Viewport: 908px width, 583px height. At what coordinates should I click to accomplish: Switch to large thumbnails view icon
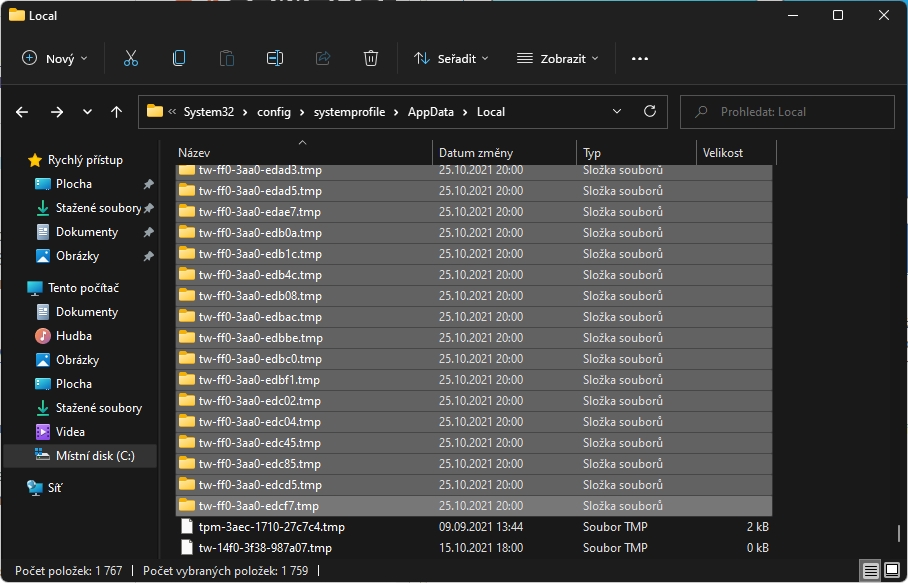click(894, 570)
